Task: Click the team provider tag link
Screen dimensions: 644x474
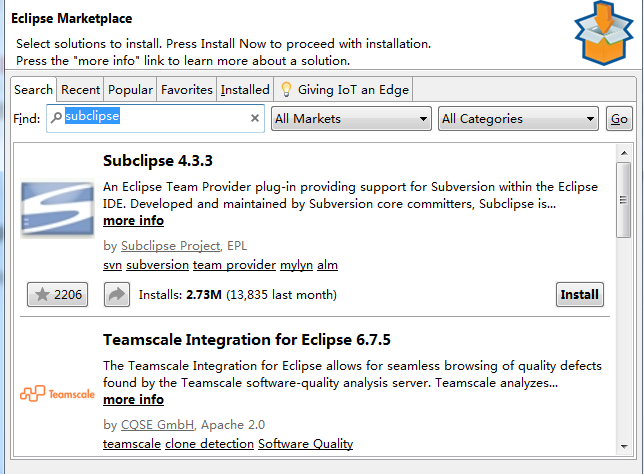Action: [x=235, y=265]
